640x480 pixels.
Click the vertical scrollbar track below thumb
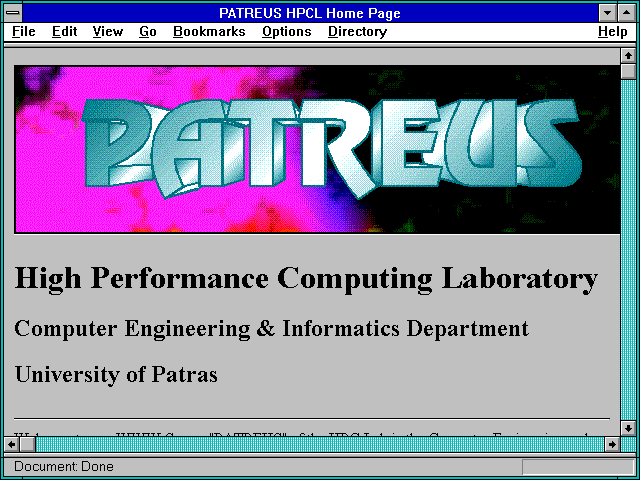628,250
